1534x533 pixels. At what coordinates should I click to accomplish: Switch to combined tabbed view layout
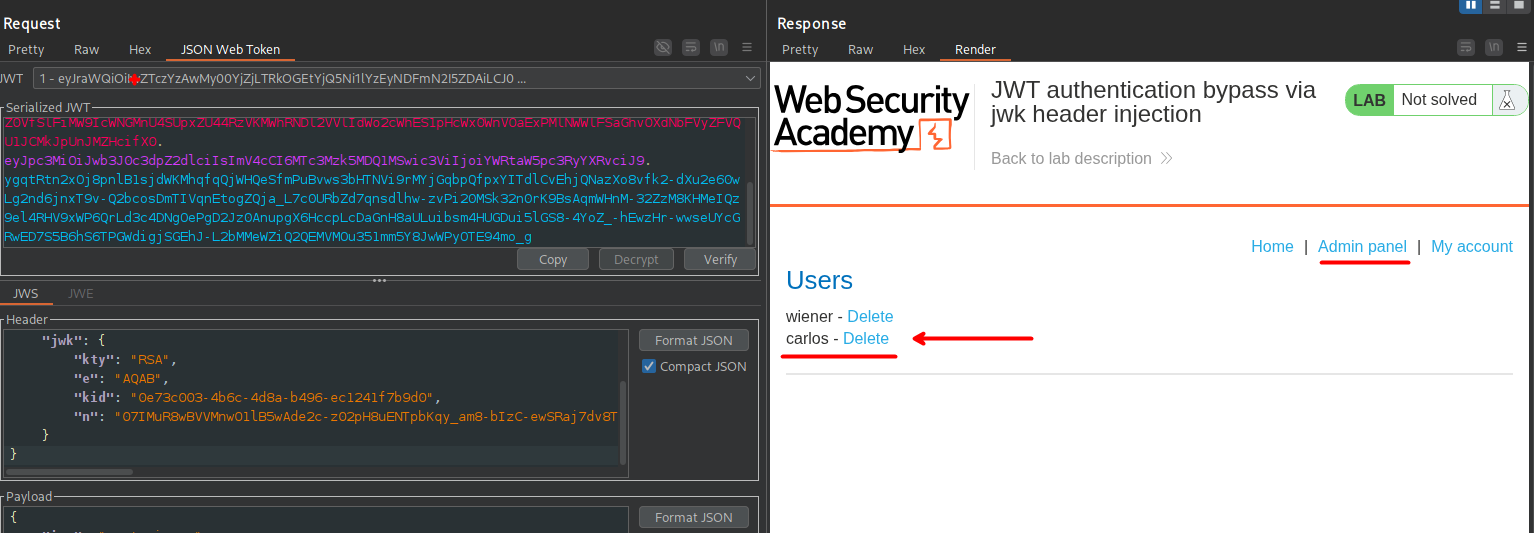point(1519,5)
